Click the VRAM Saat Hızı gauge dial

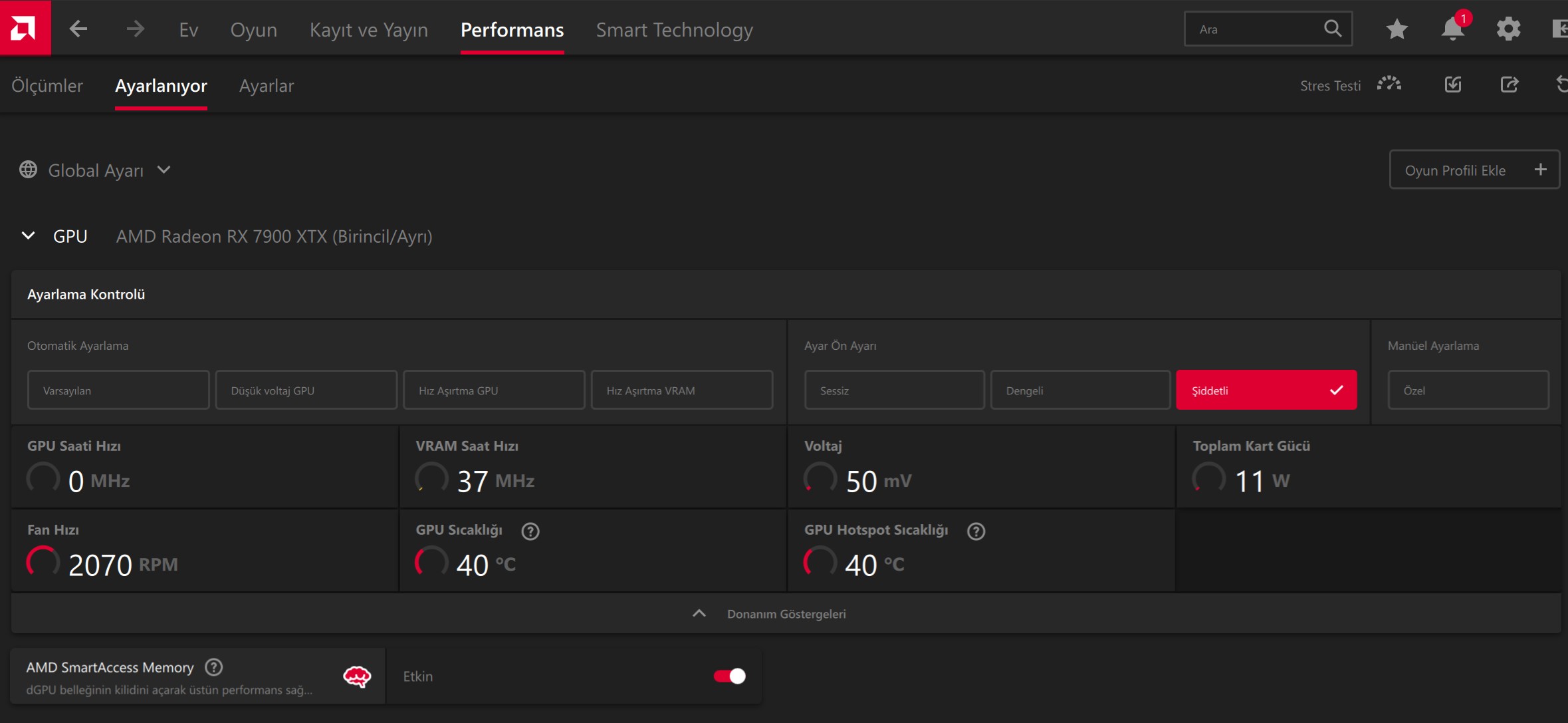pos(431,478)
